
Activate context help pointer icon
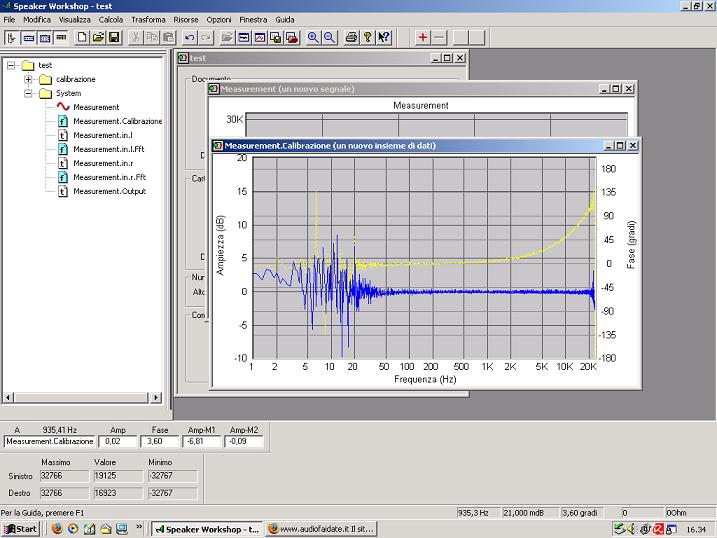coord(384,37)
